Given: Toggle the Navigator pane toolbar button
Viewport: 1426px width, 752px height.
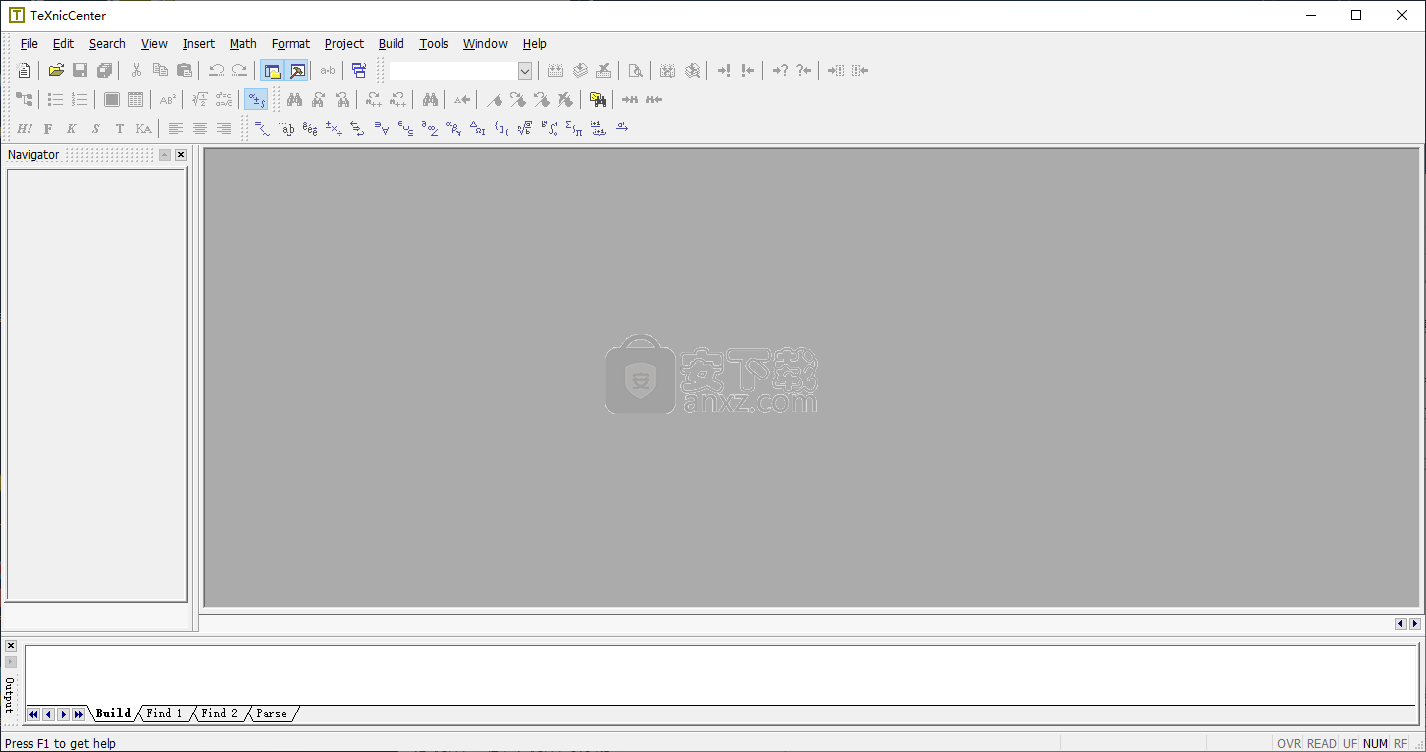Looking at the screenshot, I should (272, 71).
